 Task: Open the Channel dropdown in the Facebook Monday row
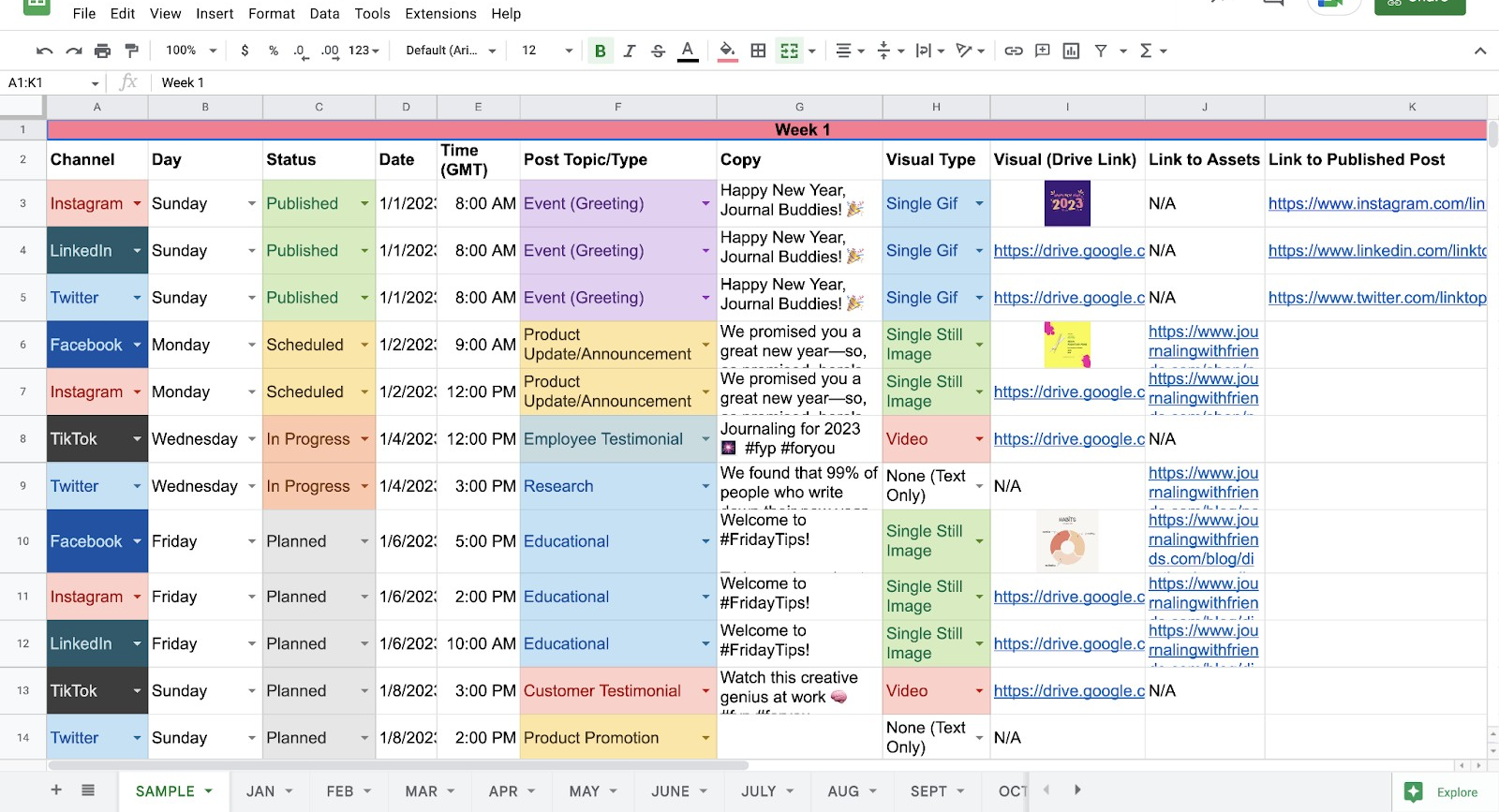[137, 345]
